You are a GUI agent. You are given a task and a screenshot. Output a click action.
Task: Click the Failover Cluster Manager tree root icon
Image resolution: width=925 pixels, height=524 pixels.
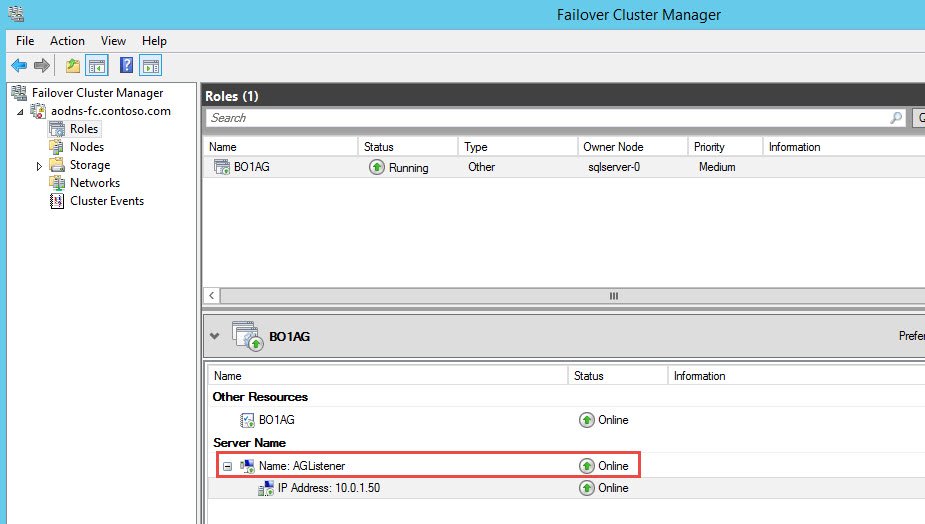point(19,93)
